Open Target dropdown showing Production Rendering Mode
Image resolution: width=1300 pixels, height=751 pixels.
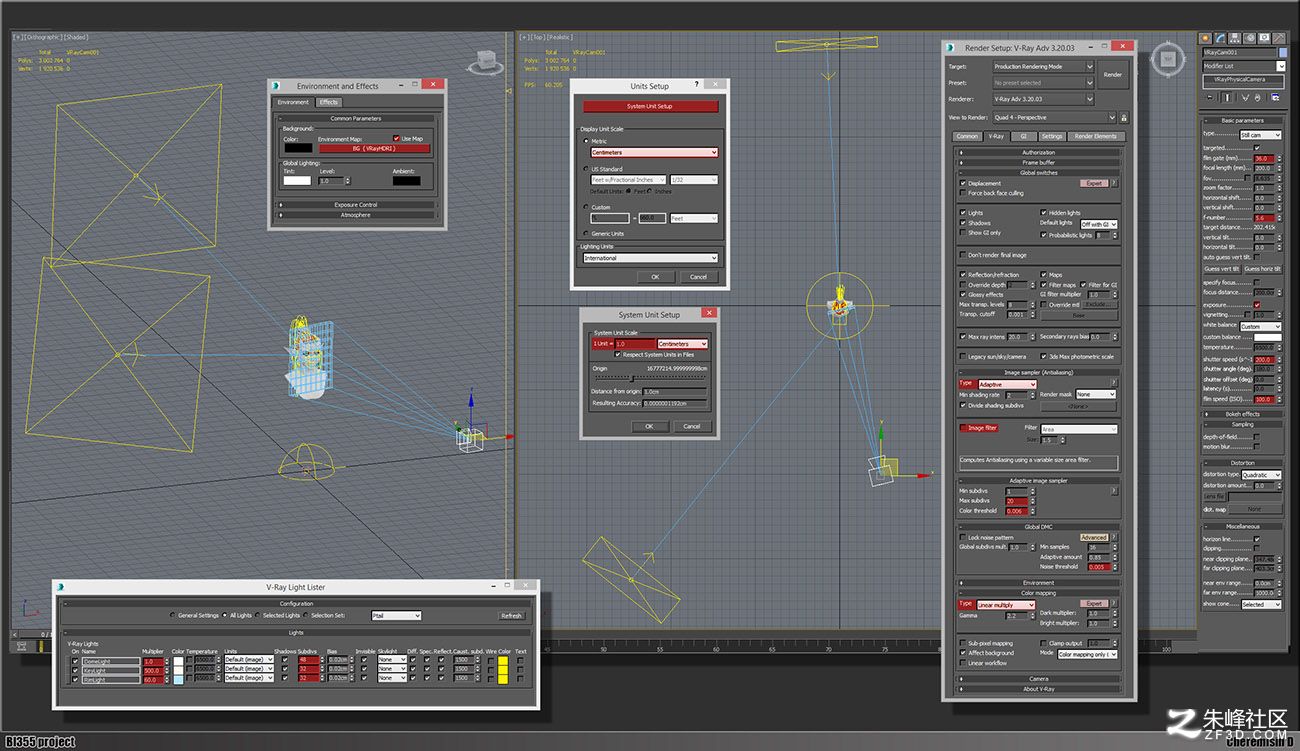click(x=1043, y=67)
